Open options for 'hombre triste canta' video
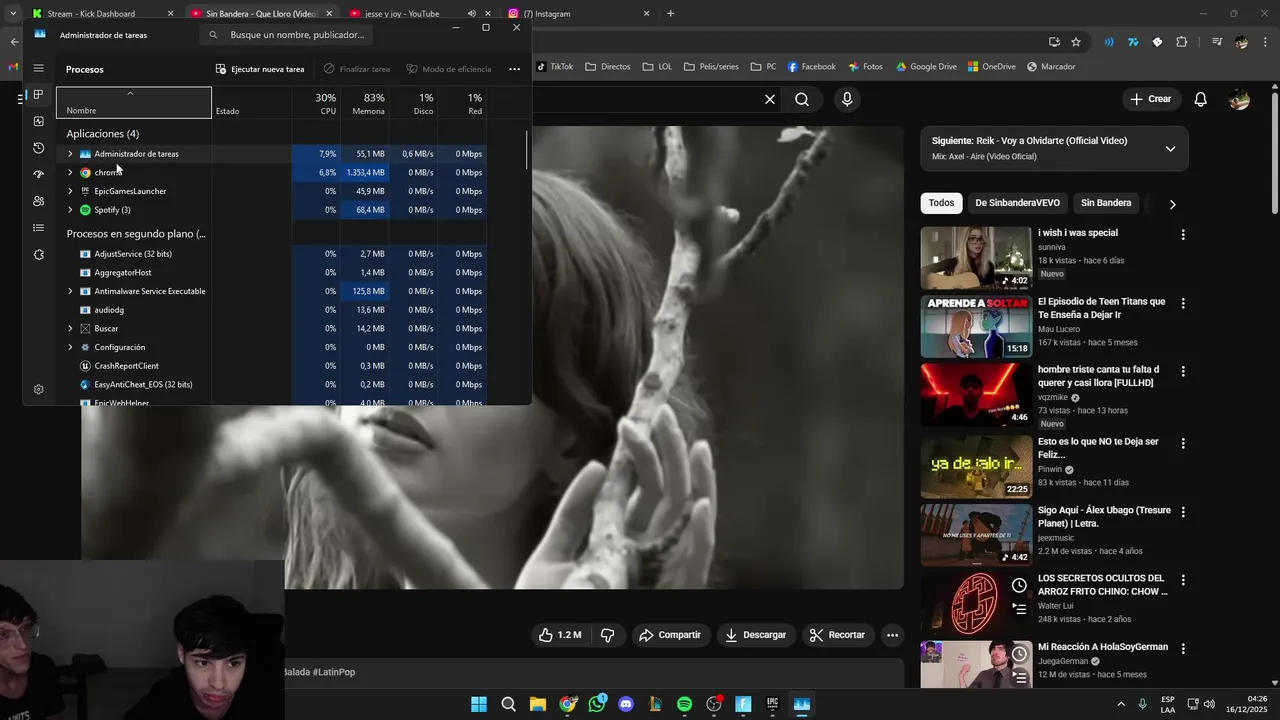1280x720 pixels. coord(1183,371)
